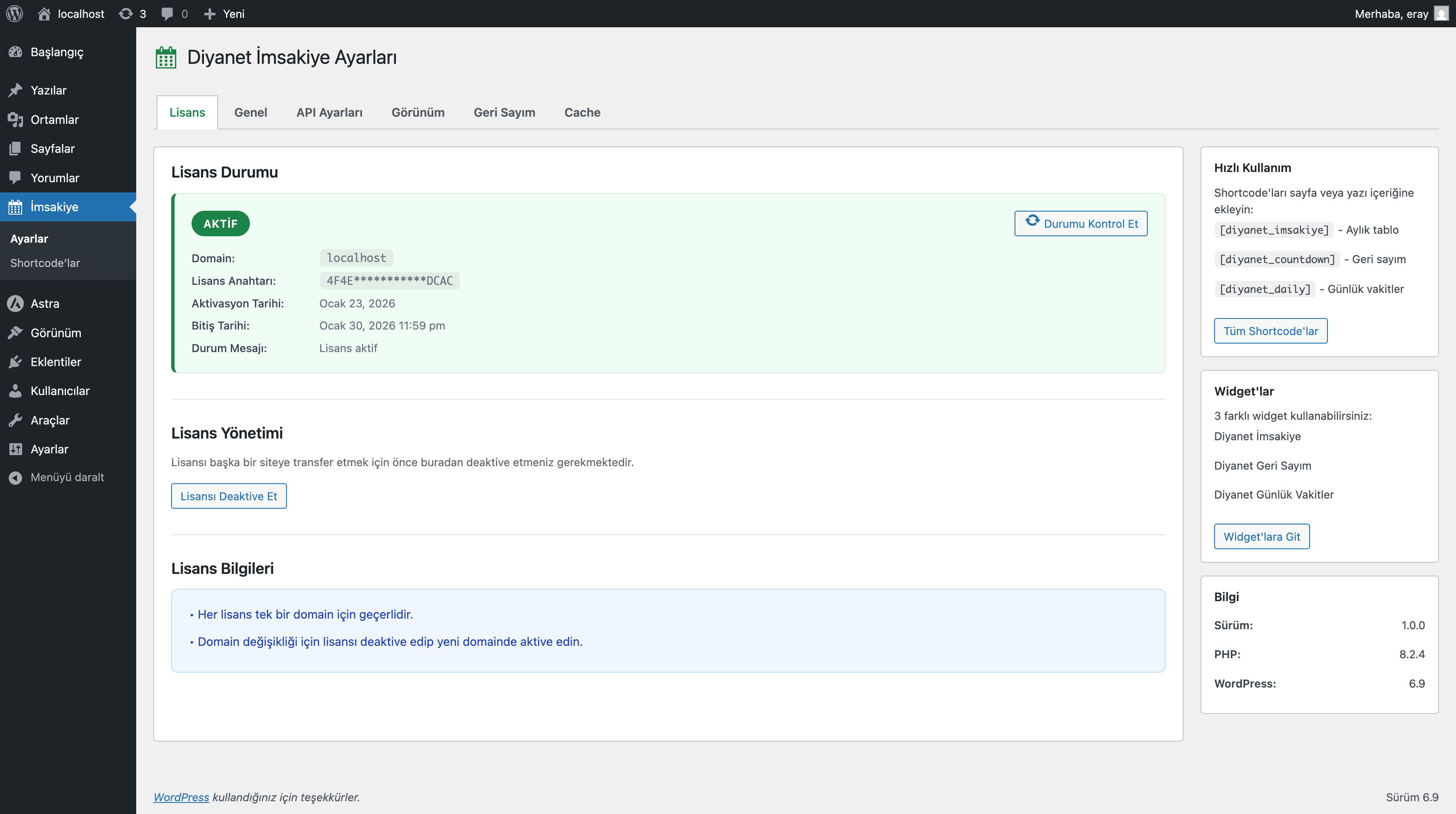The image size is (1456, 814).
Task: Click the Görünüm paintbrush icon in sidebar
Action: [x=15, y=333]
